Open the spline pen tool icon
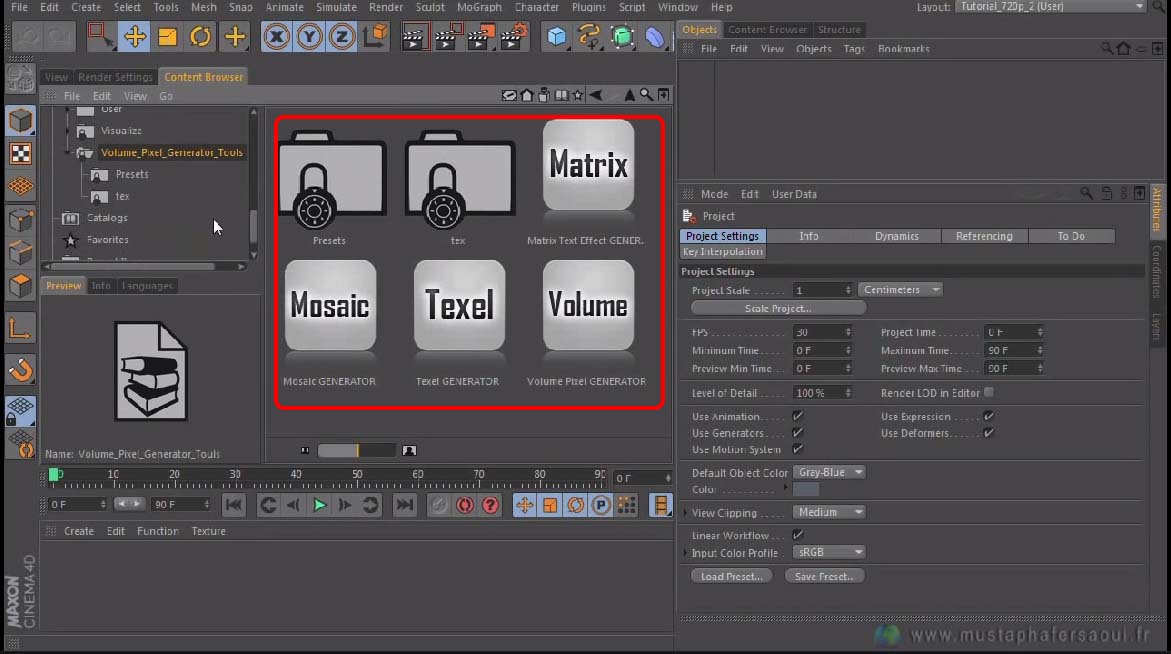 coord(589,36)
